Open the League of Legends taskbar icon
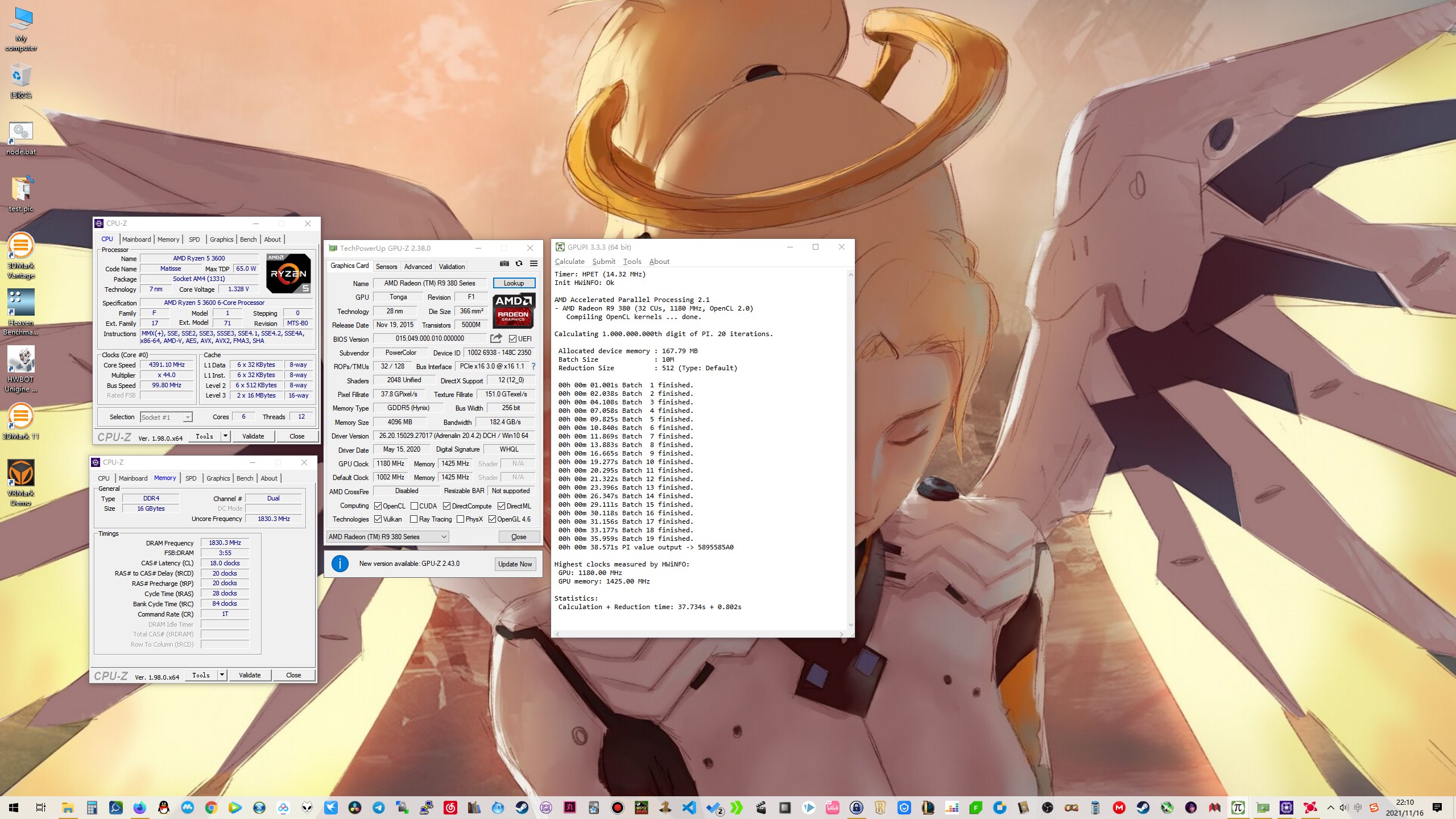This screenshot has width=1456, height=819. 928,807
